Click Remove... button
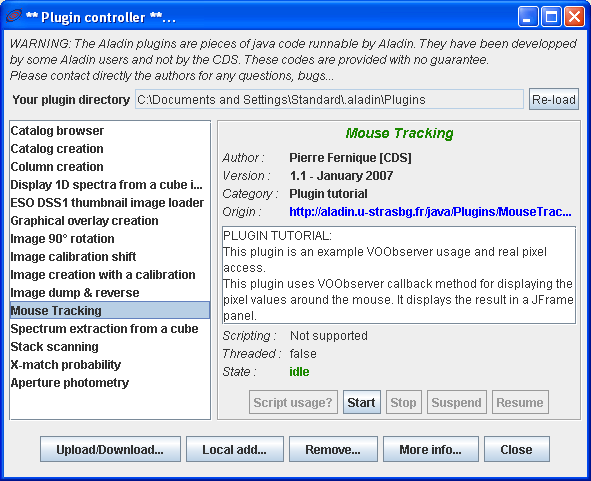Image resolution: width=591 pixels, height=481 pixels. point(333,449)
